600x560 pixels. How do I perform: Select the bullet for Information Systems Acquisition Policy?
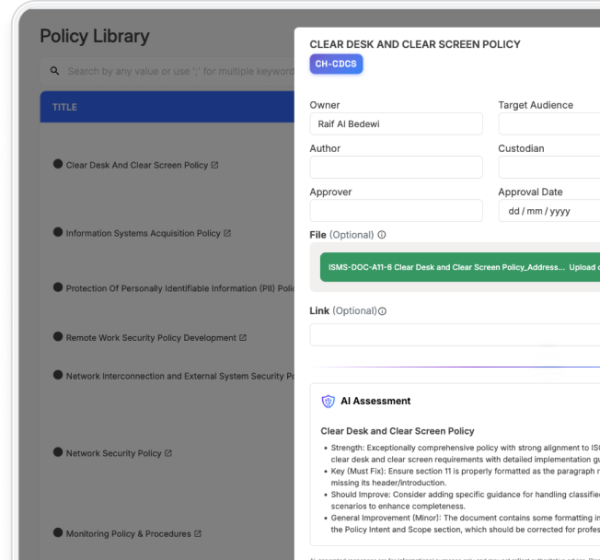coord(58,232)
